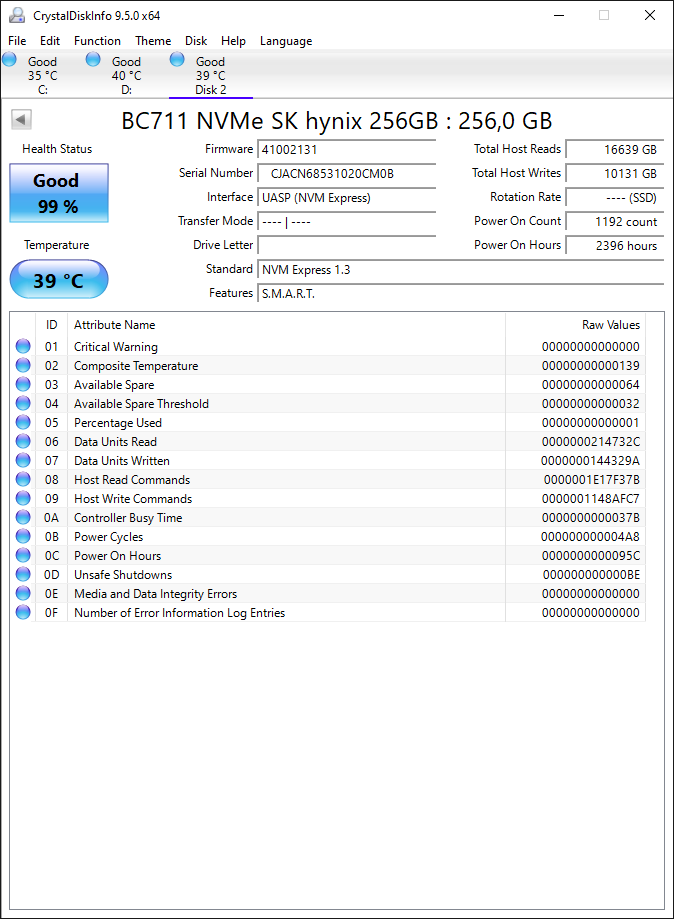
Task: Click the empty Drive Letter field
Action: pyautogui.click(x=347, y=246)
